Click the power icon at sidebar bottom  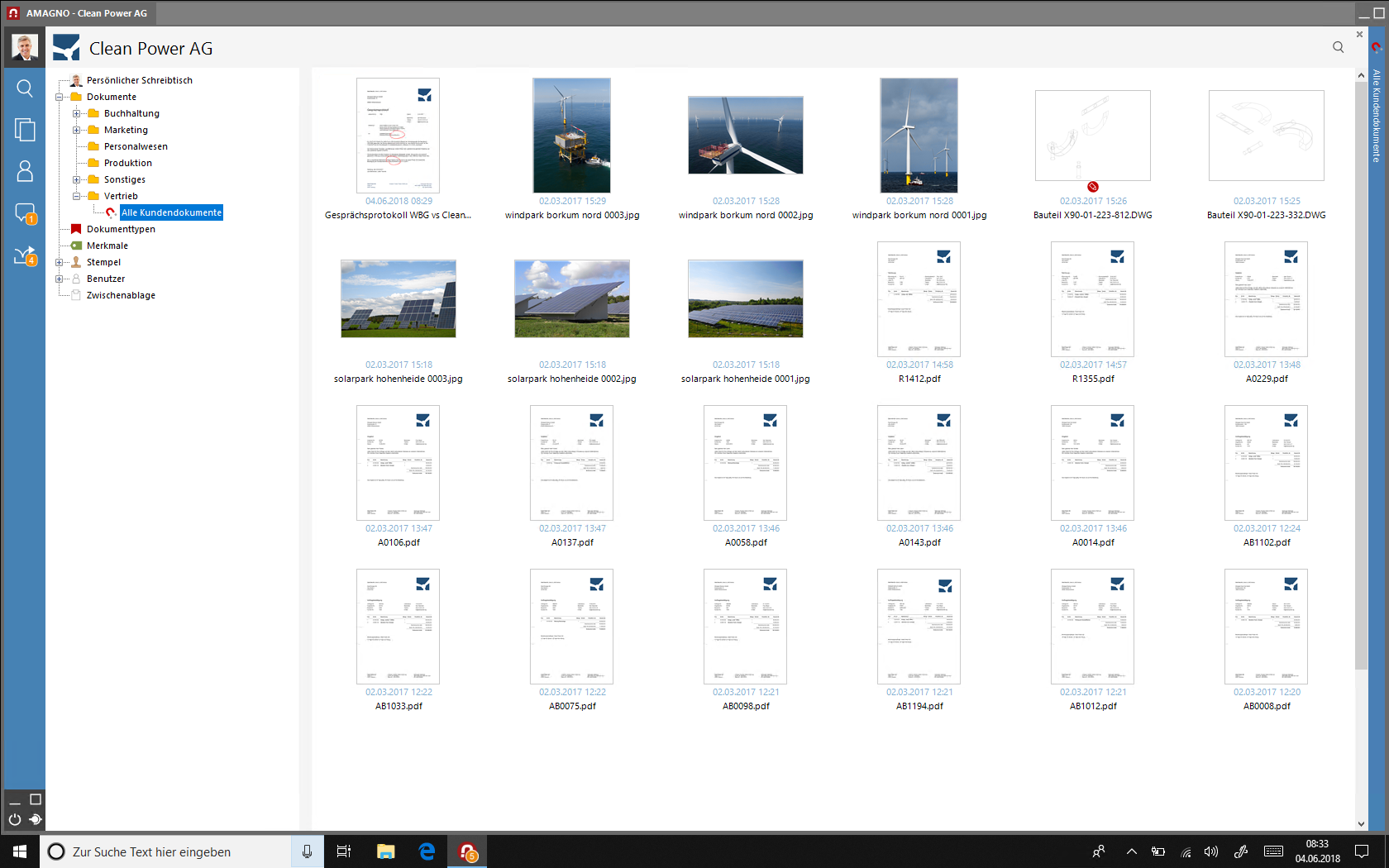(15, 819)
